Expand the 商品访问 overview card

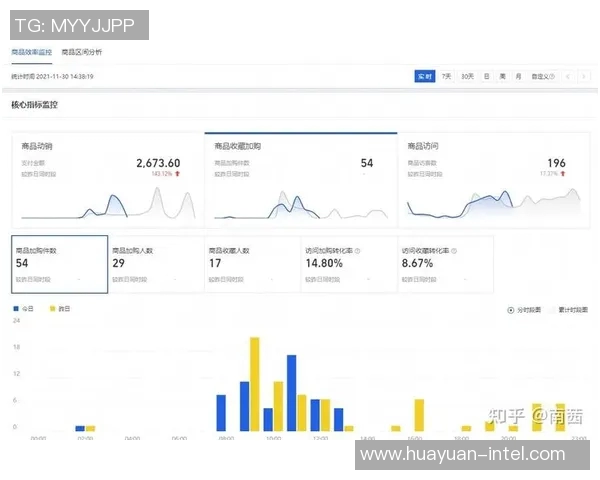[x=492, y=178]
